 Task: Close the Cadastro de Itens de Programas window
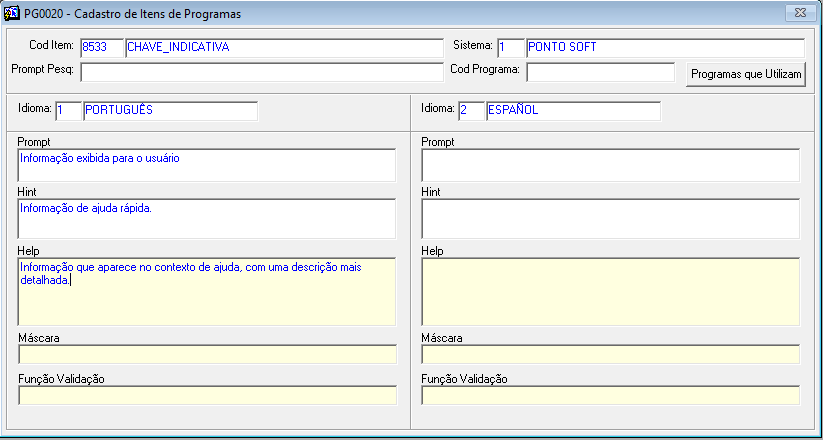coord(800,13)
